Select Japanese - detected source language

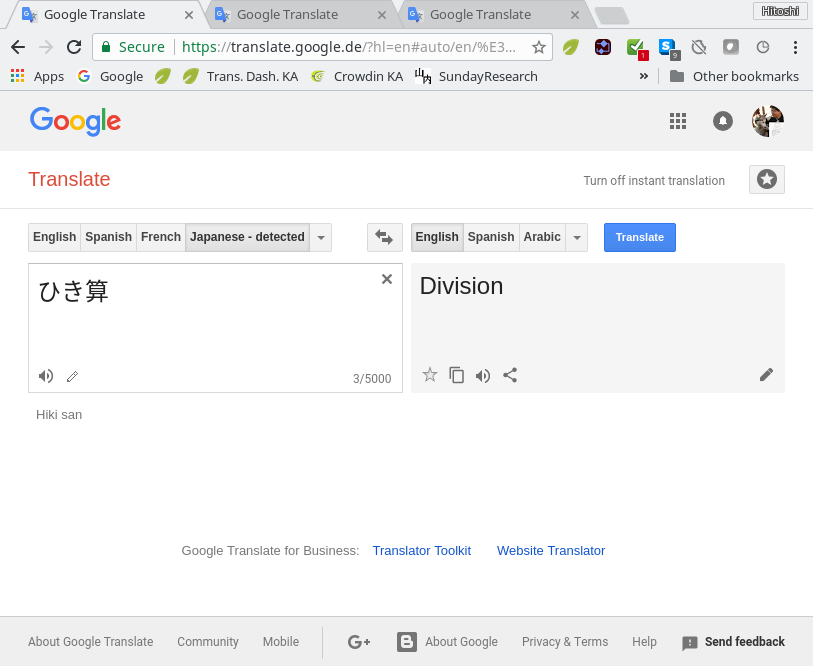[247, 237]
